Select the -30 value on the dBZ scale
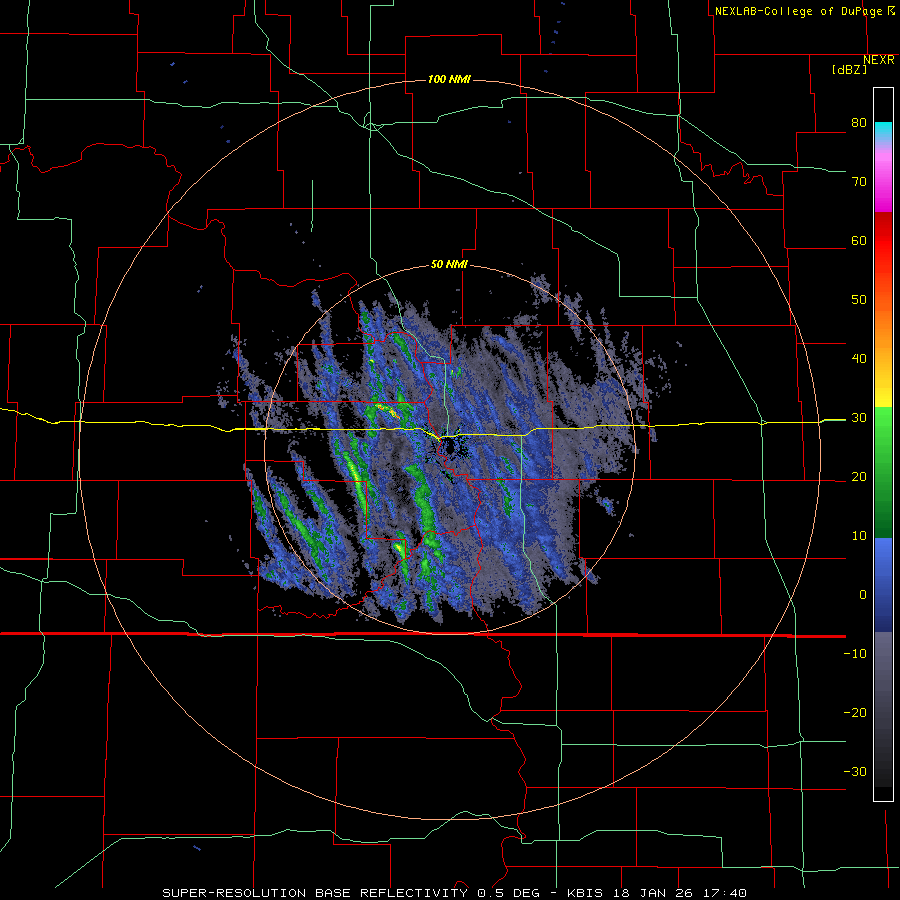This screenshot has width=900, height=900. 855,772
